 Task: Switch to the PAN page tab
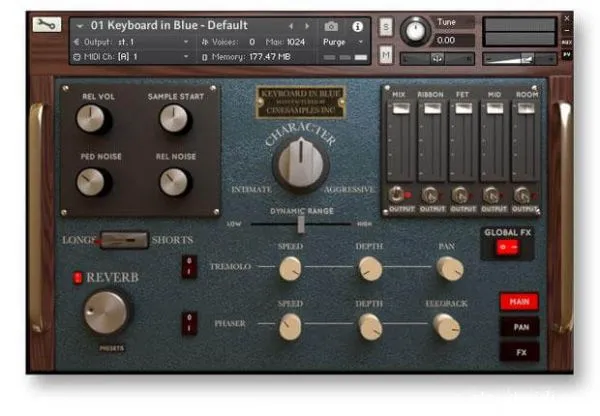tap(519, 326)
